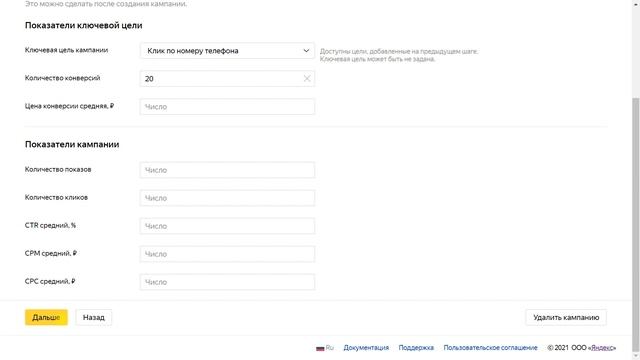Click the Количество конверсий input with 20
The image size is (640, 360).
[227, 78]
